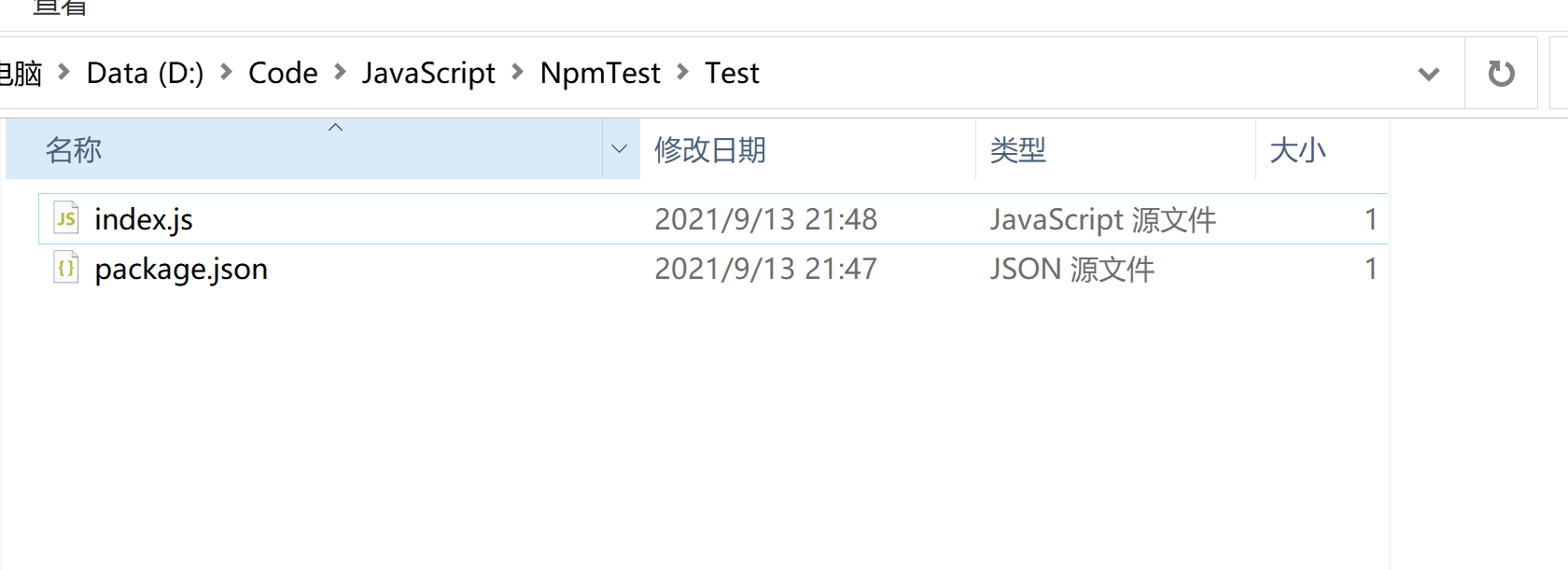Expand the chevron after Data (D:) breadcrumb
The image size is (1568, 570).
(x=226, y=72)
